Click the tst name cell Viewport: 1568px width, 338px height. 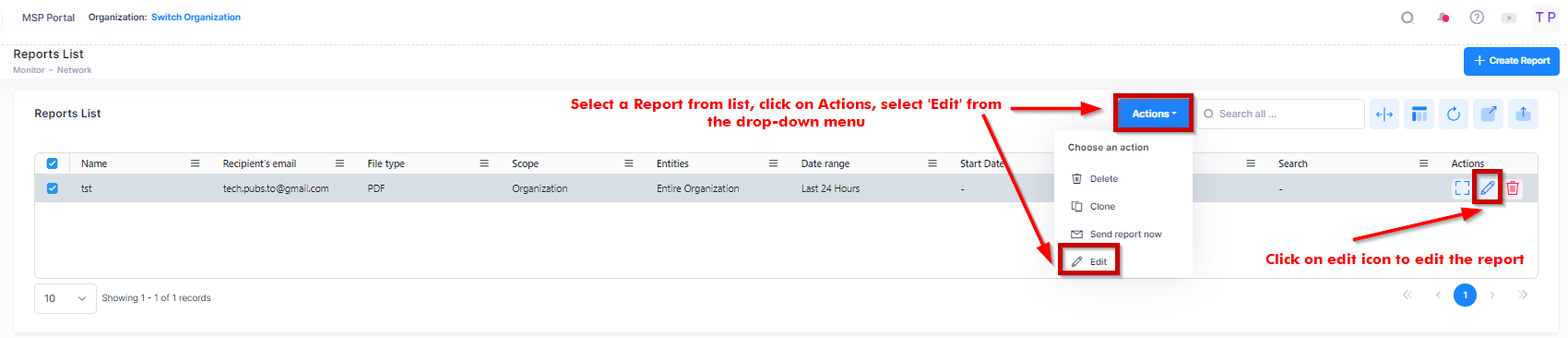click(x=87, y=188)
